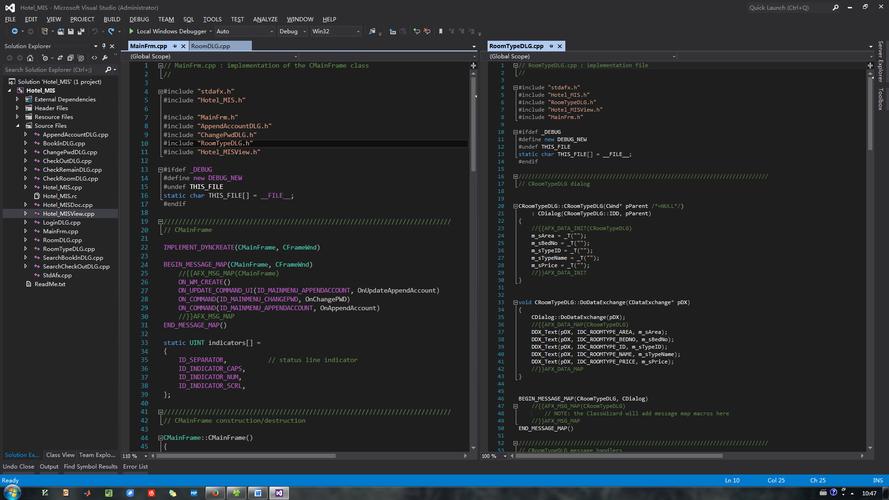Open the ANALYZE menu
This screenshot has width=889, height=500.
pos(265,19)
